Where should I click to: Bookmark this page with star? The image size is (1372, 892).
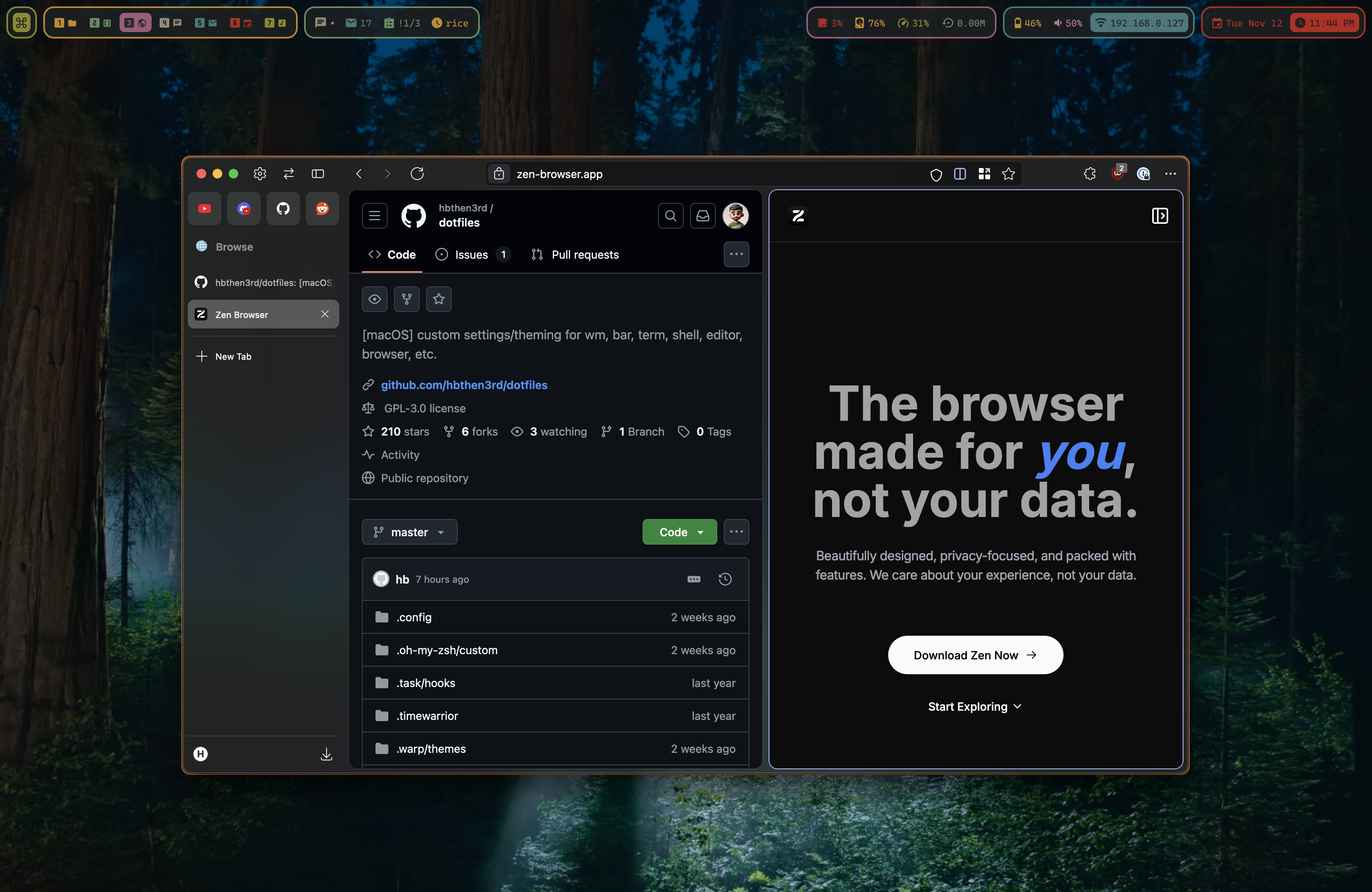click(x=1008, y=173)
